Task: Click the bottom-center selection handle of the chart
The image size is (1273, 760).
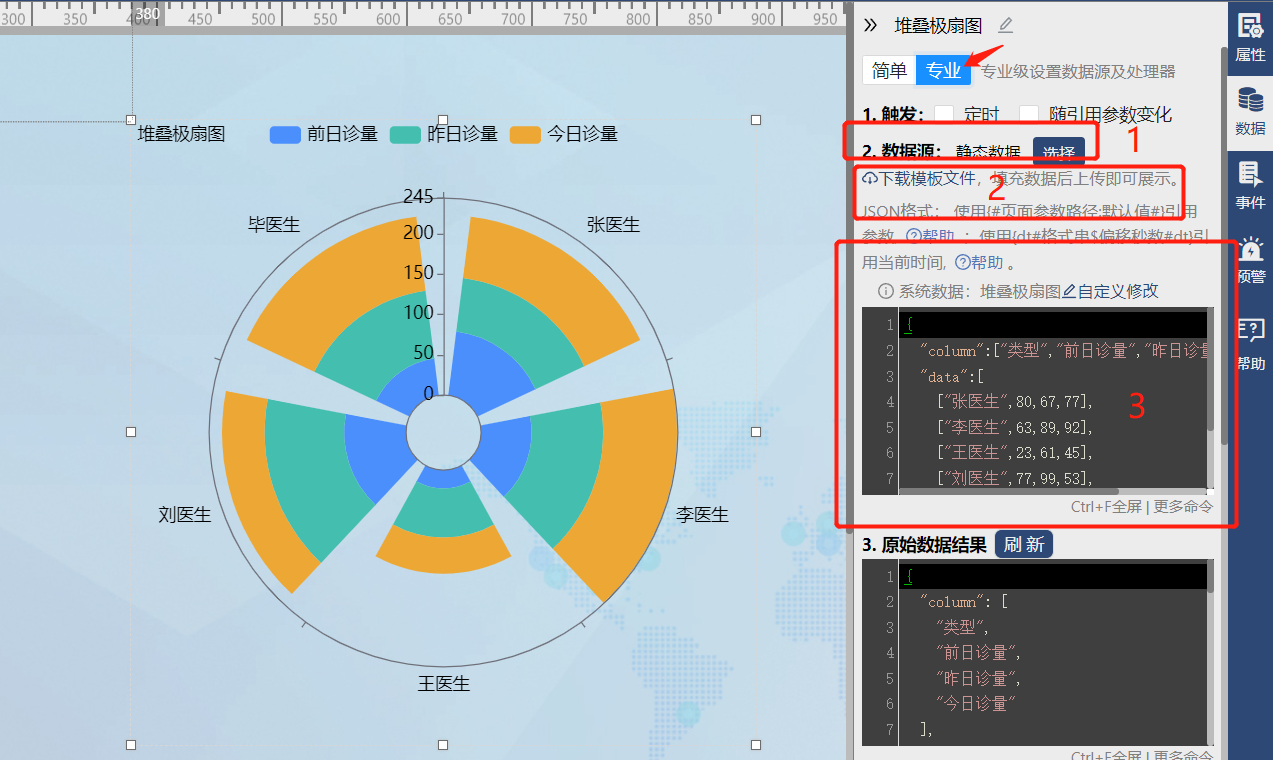Action: click(443, 745)
